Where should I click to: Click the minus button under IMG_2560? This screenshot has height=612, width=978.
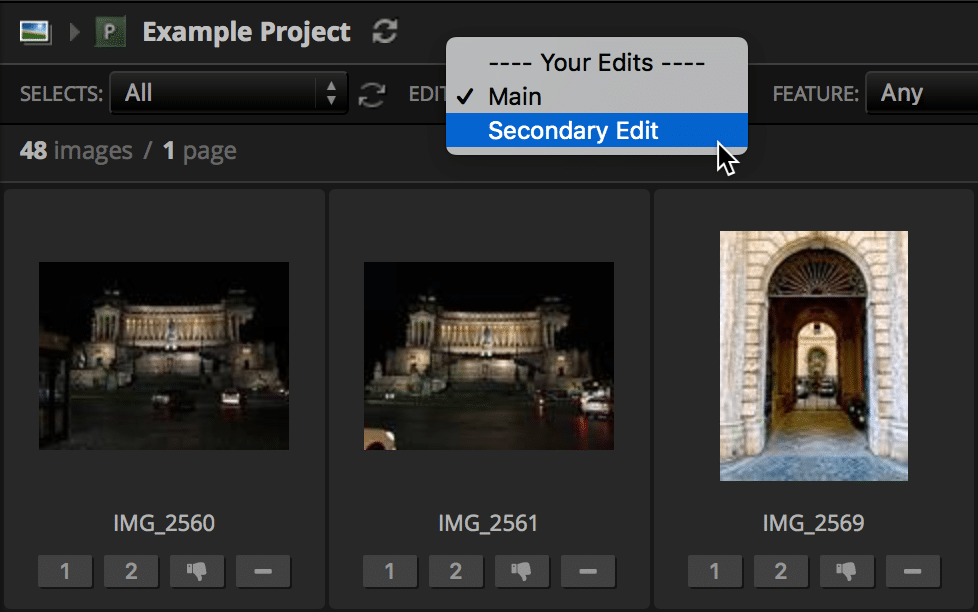point(263,572)
